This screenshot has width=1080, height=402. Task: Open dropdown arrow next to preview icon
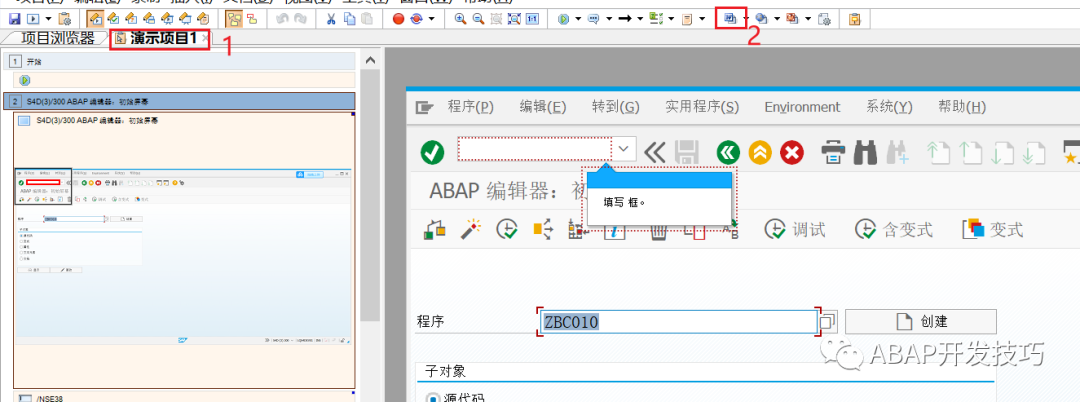[48, 19]
